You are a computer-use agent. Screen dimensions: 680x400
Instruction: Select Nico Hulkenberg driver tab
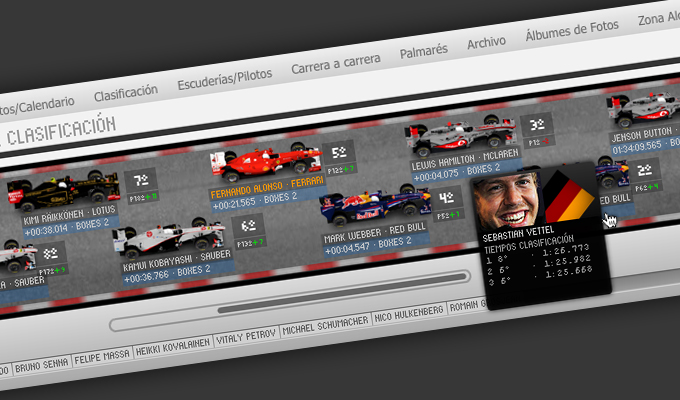click(409, 313)
